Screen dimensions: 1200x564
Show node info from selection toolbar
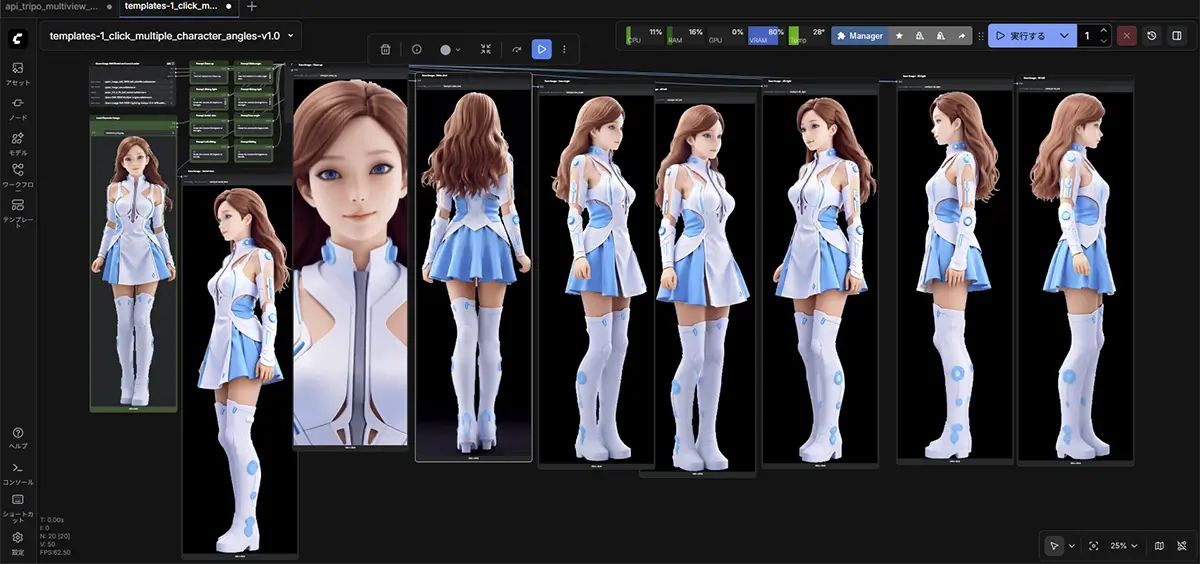(x=417, y=49)
